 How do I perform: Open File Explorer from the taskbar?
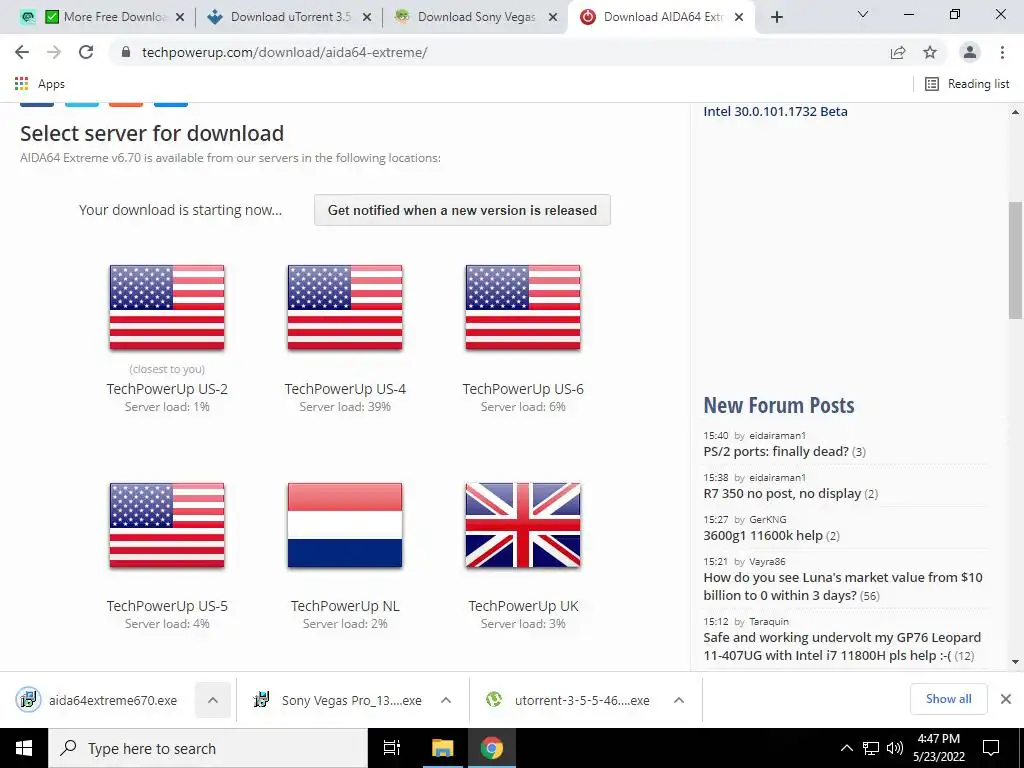click(x=442, y=748)
